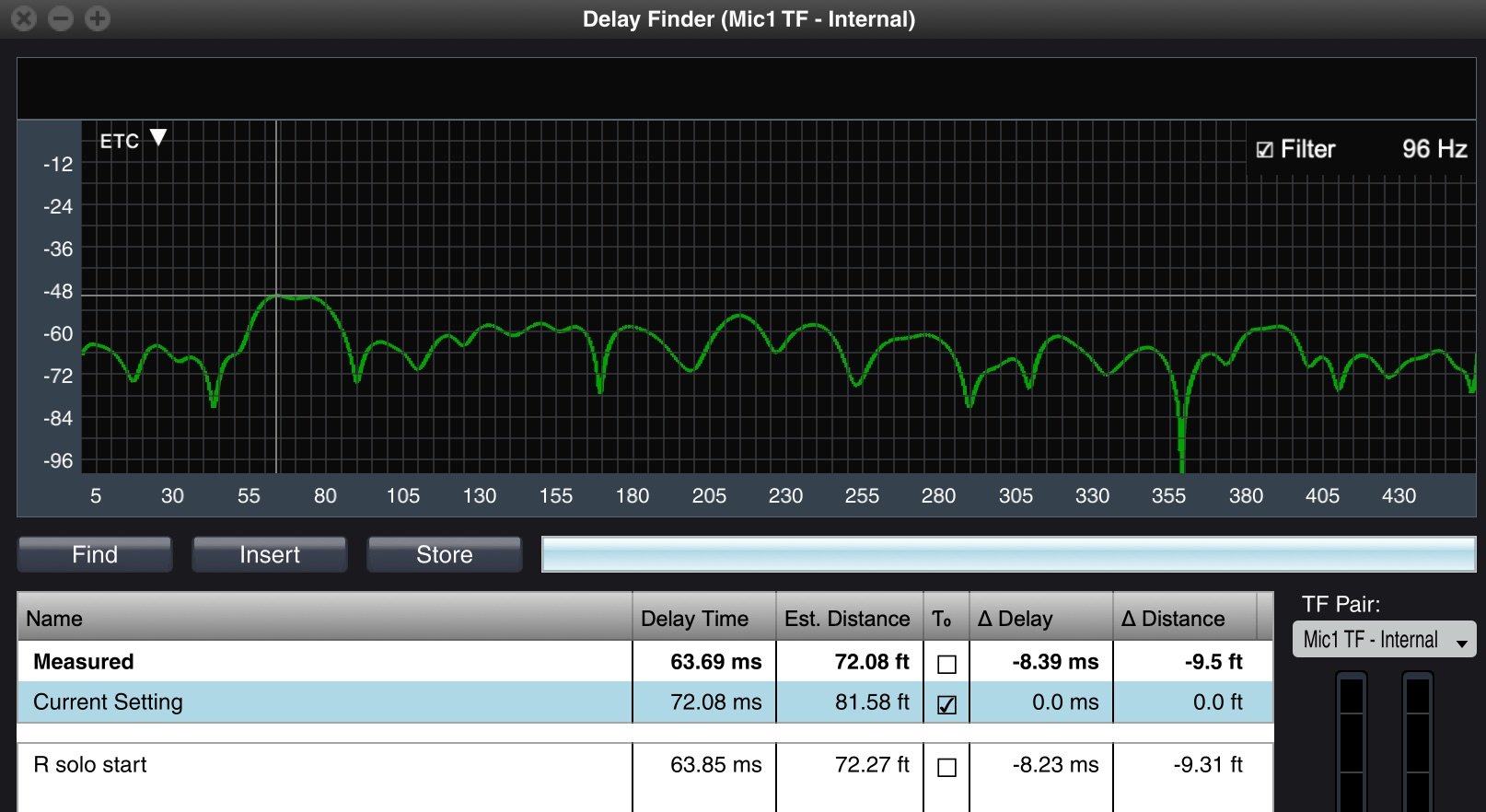
Task: Select the R solo start row
Action: pyautogui.click(x=645, y=765)
